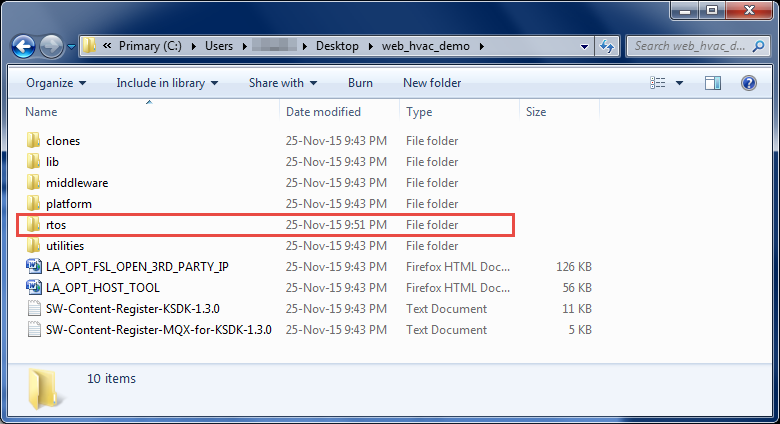The image size is (780, 424).
Task: Select the middleware folder icon
Action: pyautogui.click(x=33, y=182)
